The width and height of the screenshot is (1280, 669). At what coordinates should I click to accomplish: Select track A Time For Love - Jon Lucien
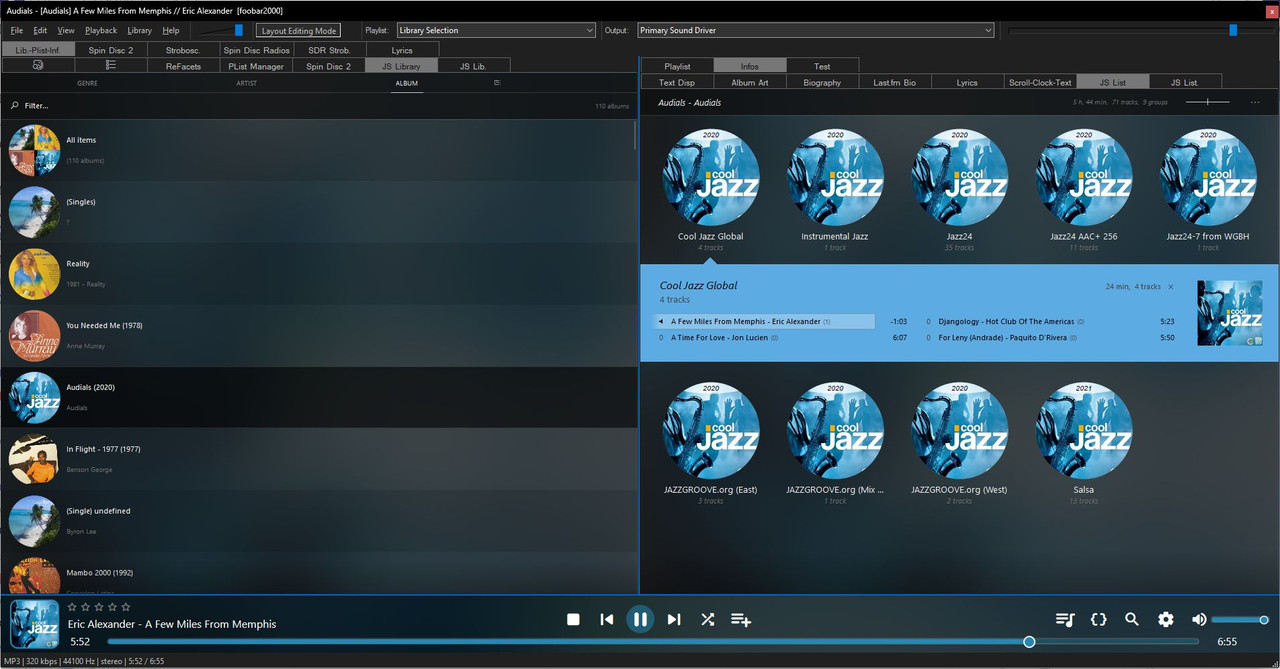[783, 338]
